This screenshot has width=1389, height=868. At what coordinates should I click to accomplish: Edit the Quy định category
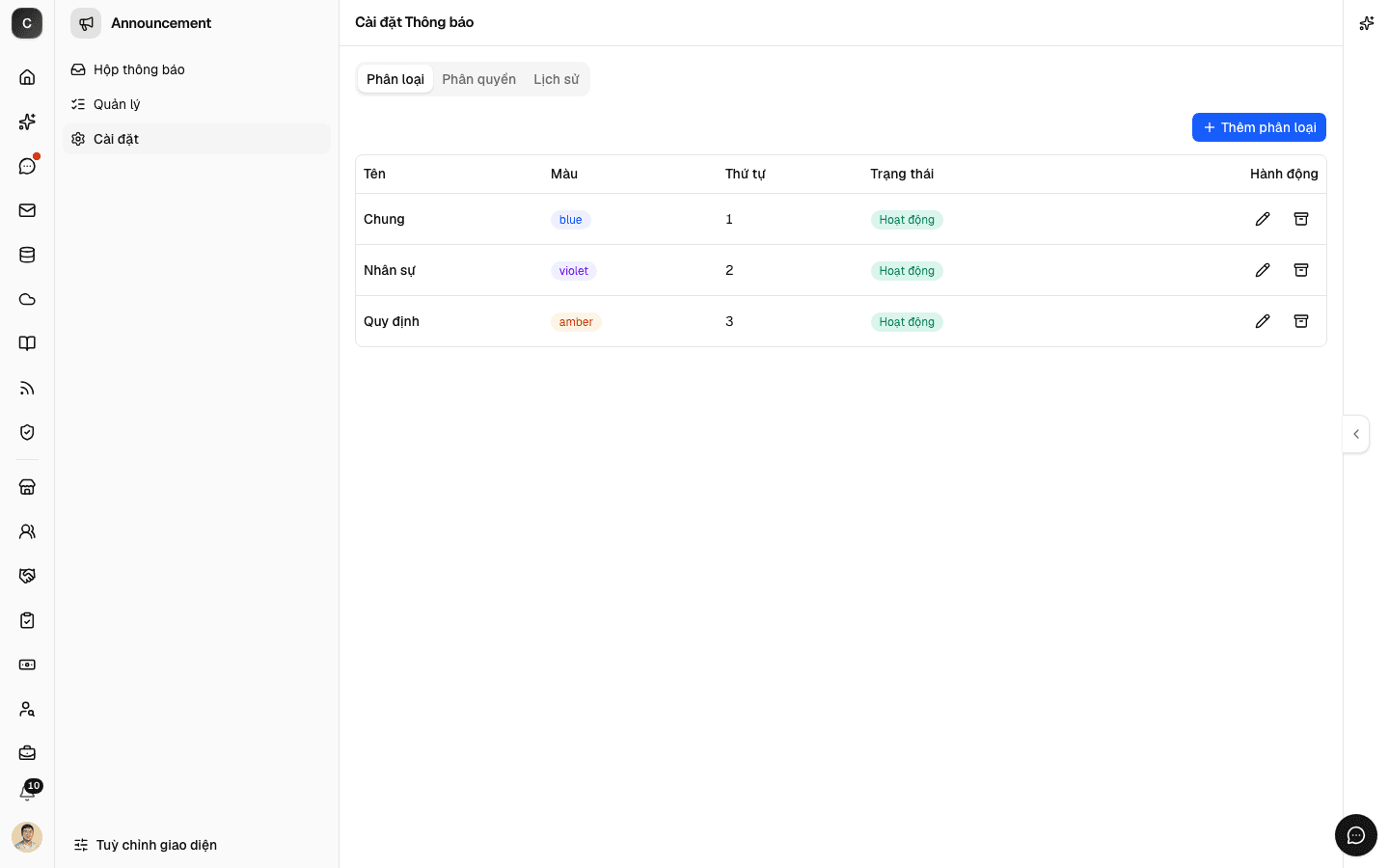click(x=1263, y=321)
